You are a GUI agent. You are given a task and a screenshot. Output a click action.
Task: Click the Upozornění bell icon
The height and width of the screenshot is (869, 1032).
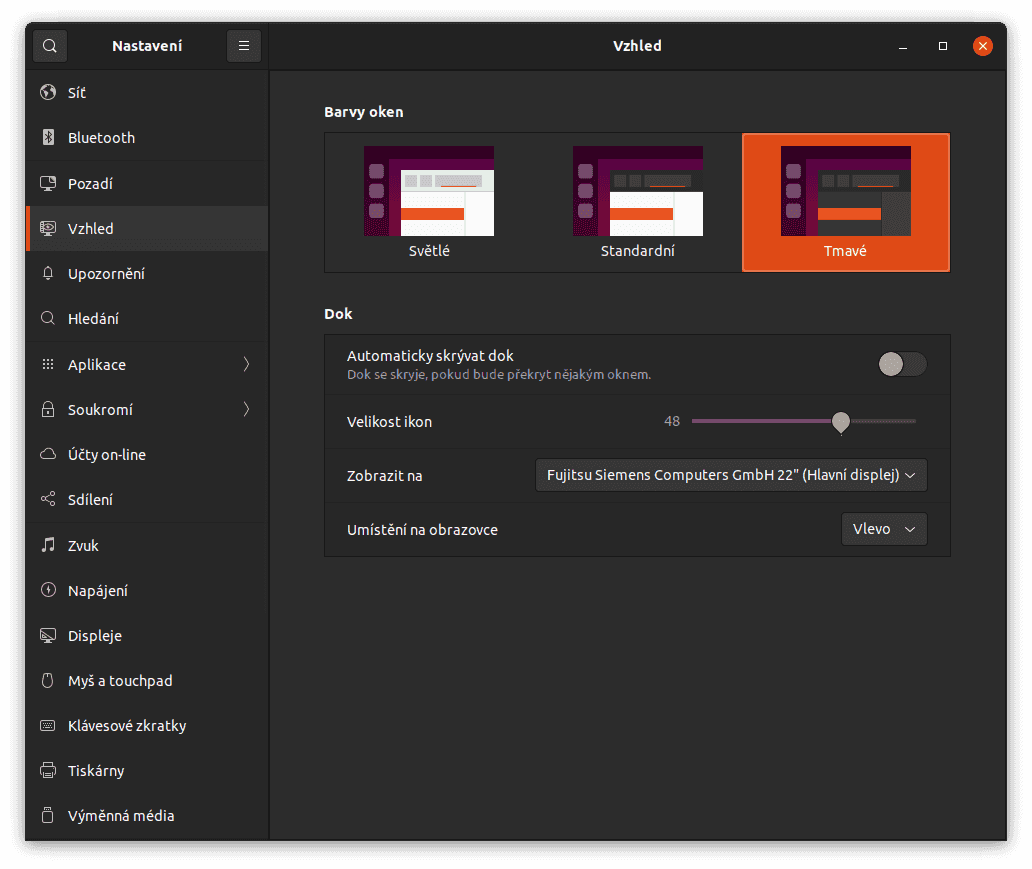pyautogui.click(x=48, y=273)
